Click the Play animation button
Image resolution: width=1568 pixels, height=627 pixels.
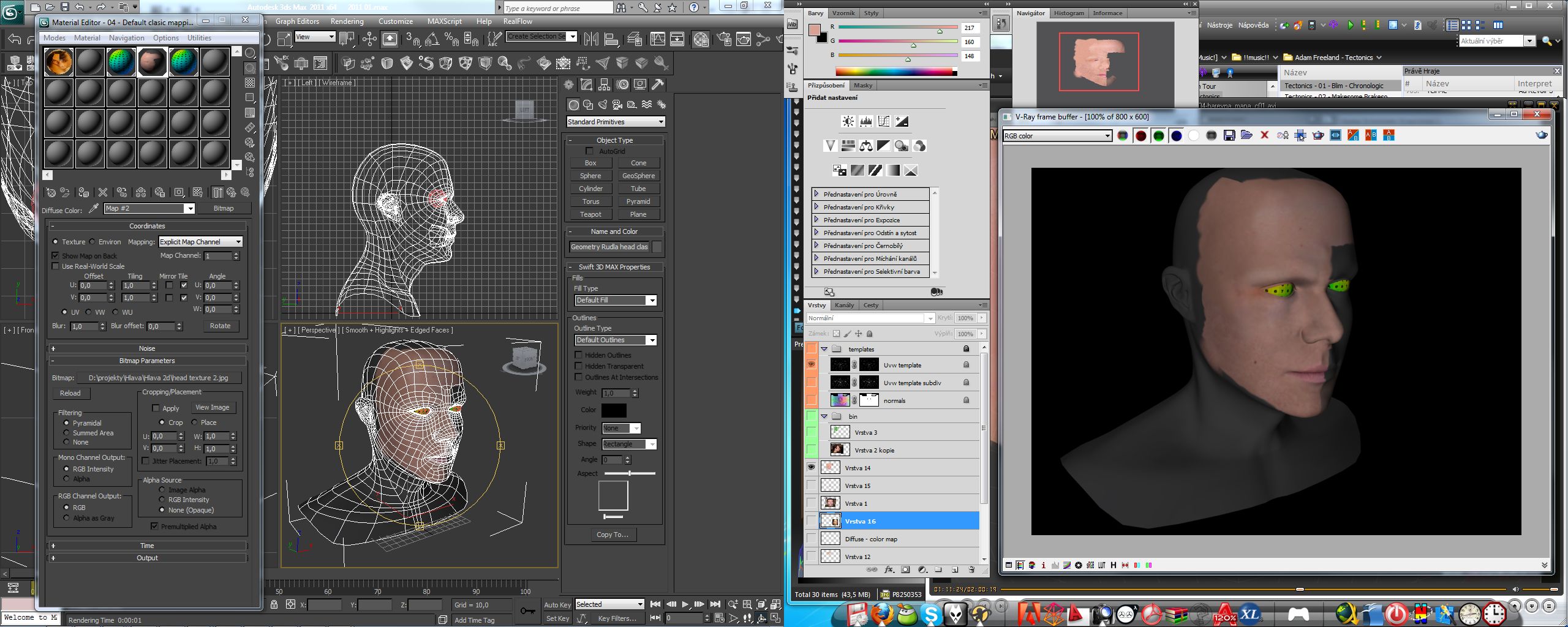coord(685,604)
